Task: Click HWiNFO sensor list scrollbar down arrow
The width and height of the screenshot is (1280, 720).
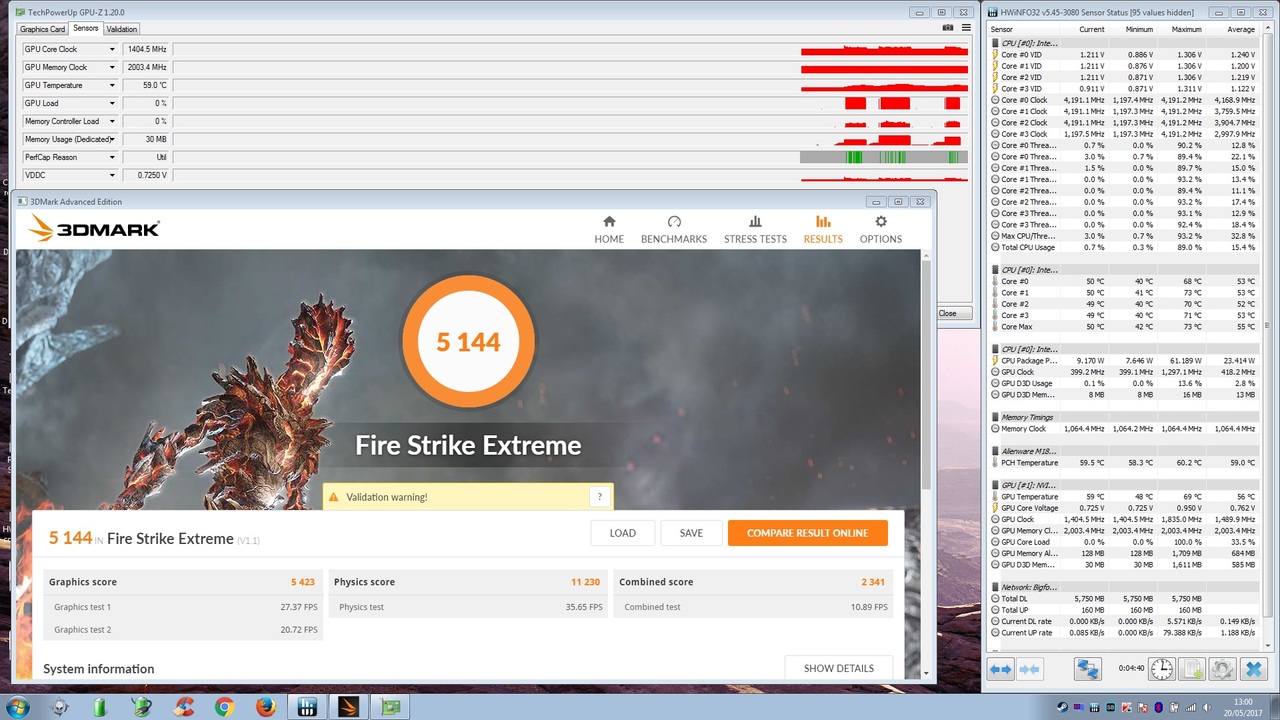Action: tap(1267, 646)
